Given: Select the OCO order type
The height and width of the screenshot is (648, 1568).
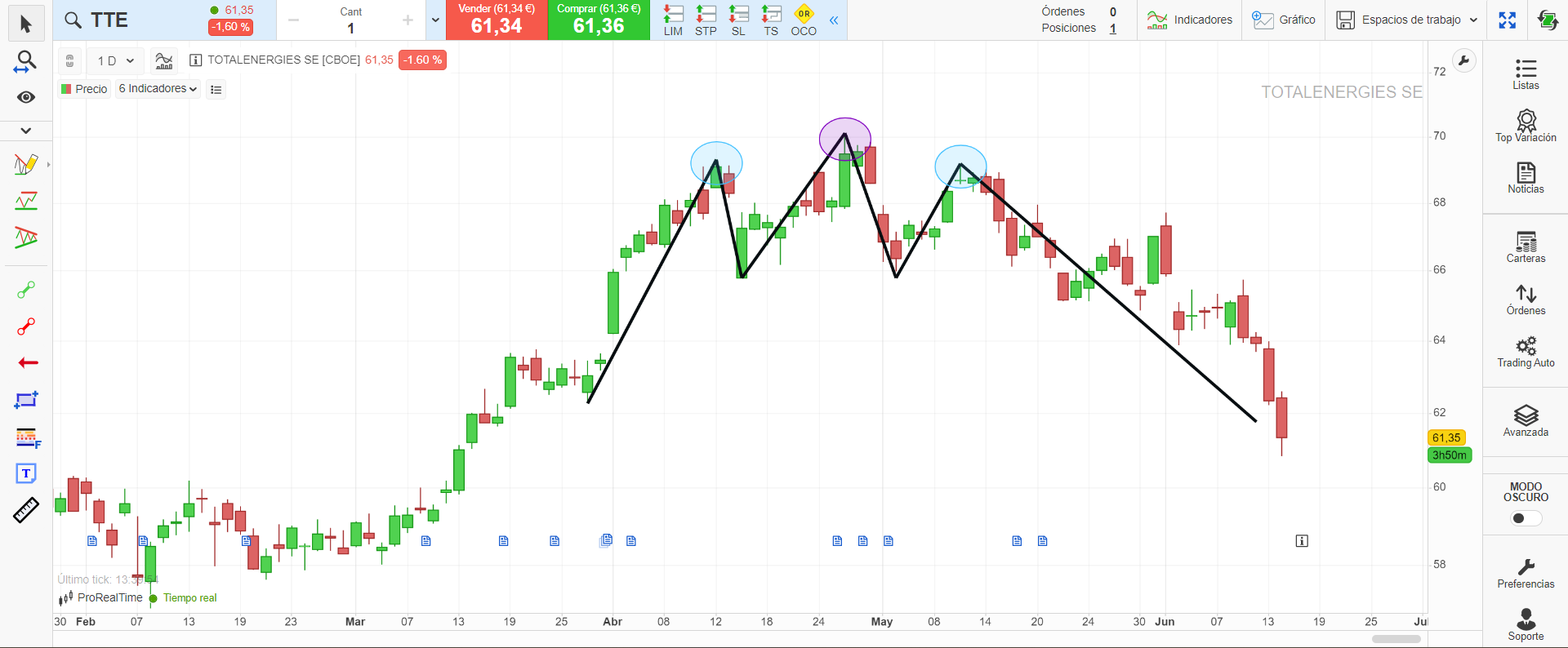Looking at the screenshot, I should 804,20.
